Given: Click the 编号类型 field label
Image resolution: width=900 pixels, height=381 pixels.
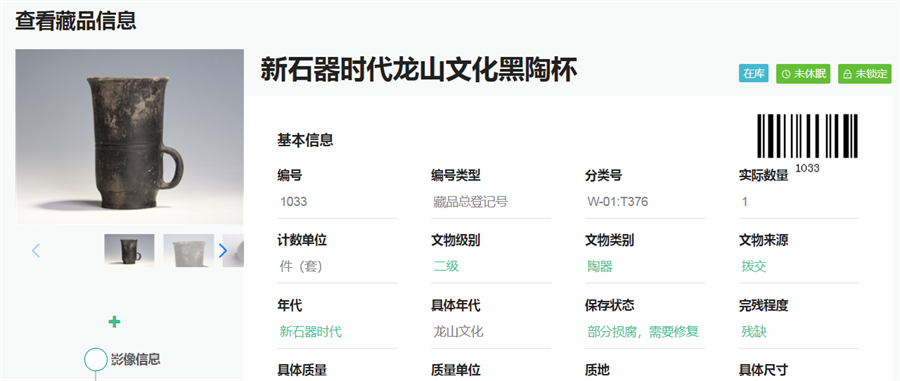Looking at the screenshot, I should 455,176.
